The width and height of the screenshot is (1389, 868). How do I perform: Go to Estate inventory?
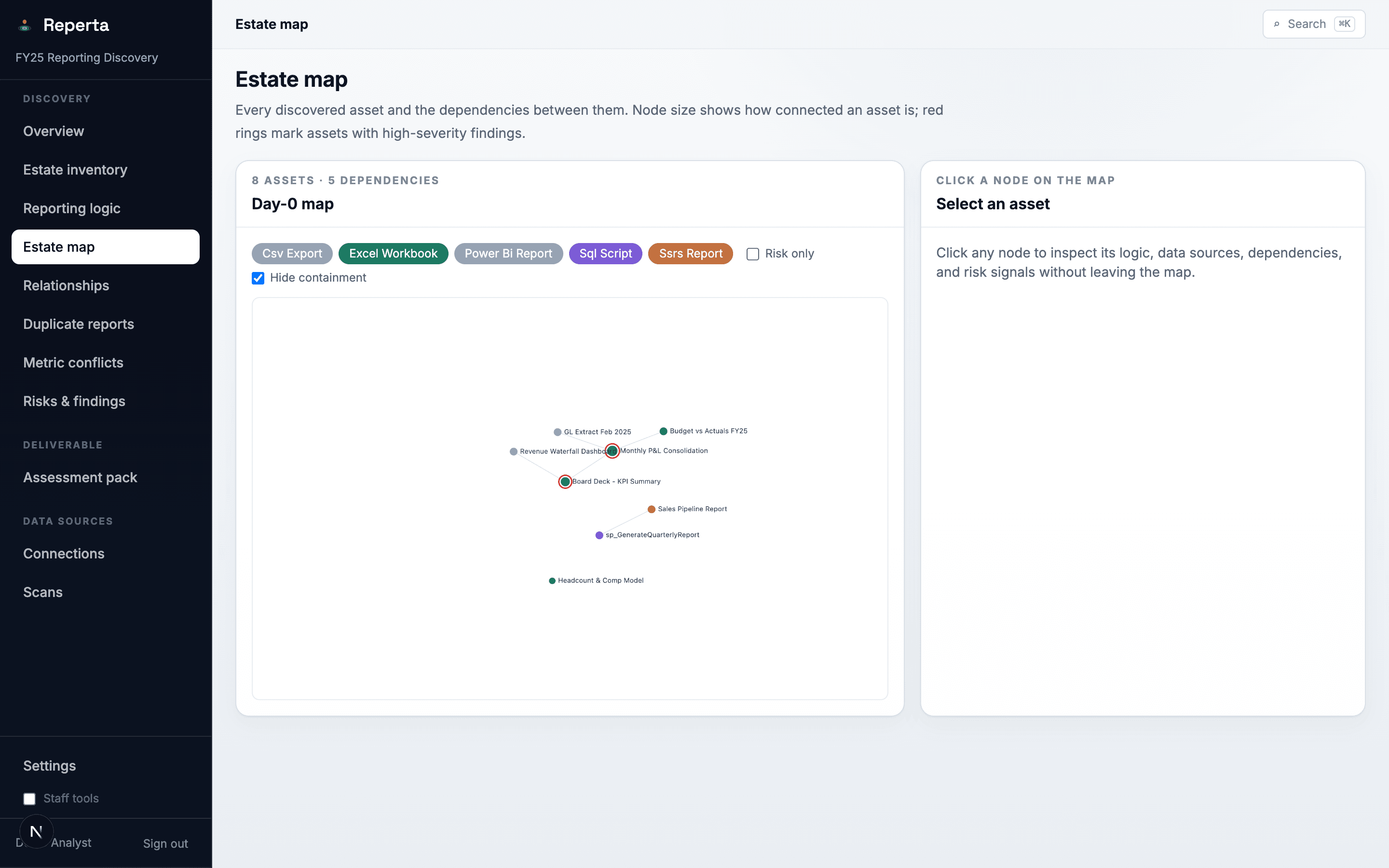106,170
